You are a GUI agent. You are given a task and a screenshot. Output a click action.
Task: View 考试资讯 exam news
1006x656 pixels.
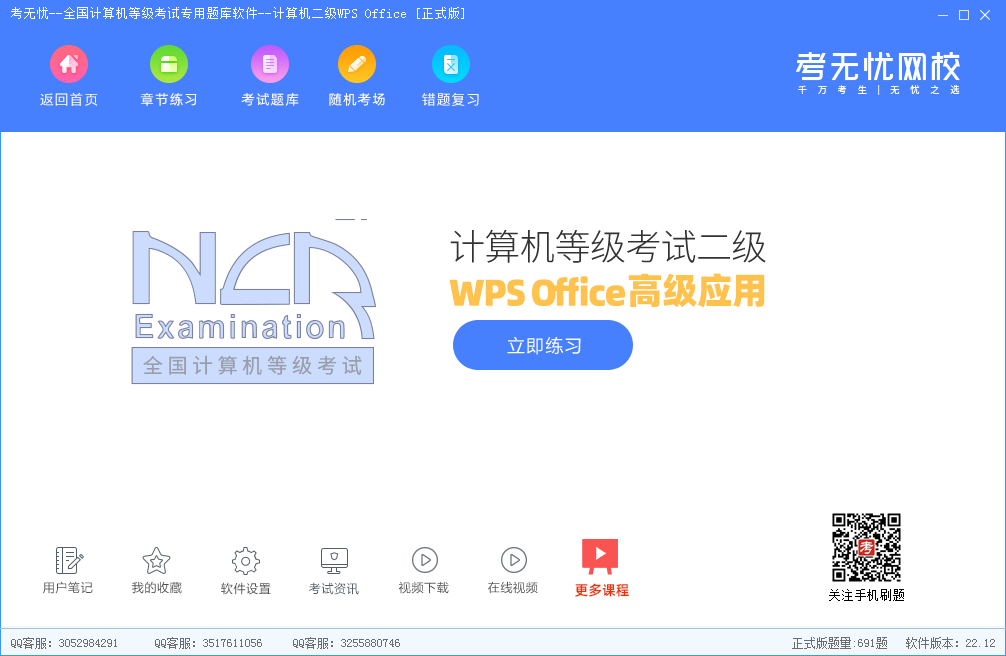(x=334, y=561)
